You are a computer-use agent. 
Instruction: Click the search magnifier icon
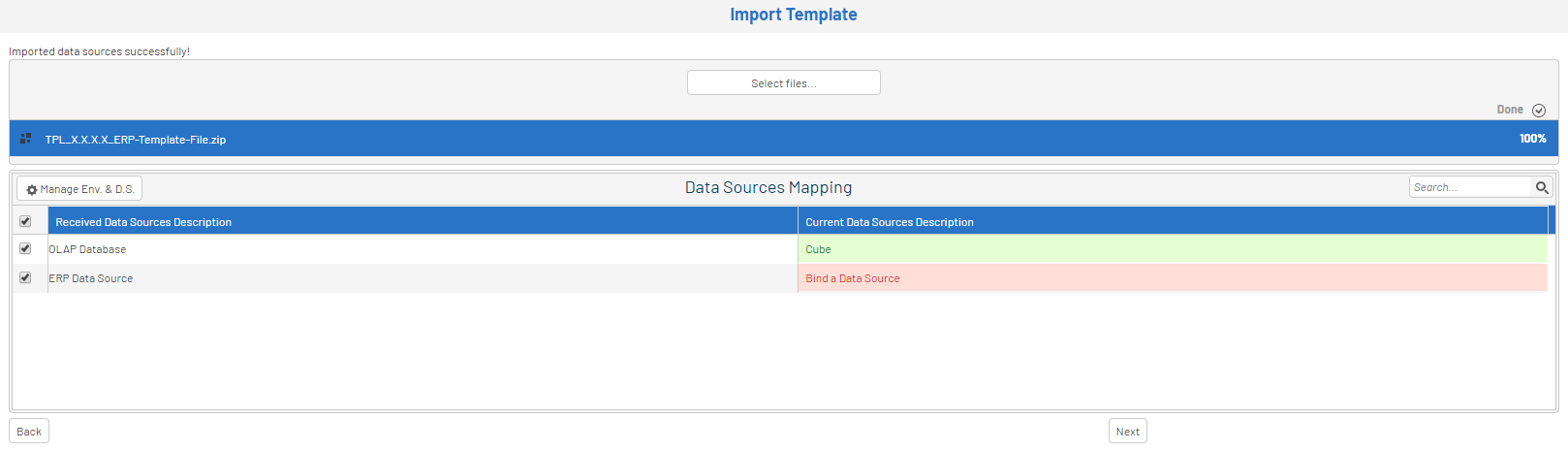coord(1541,187)
